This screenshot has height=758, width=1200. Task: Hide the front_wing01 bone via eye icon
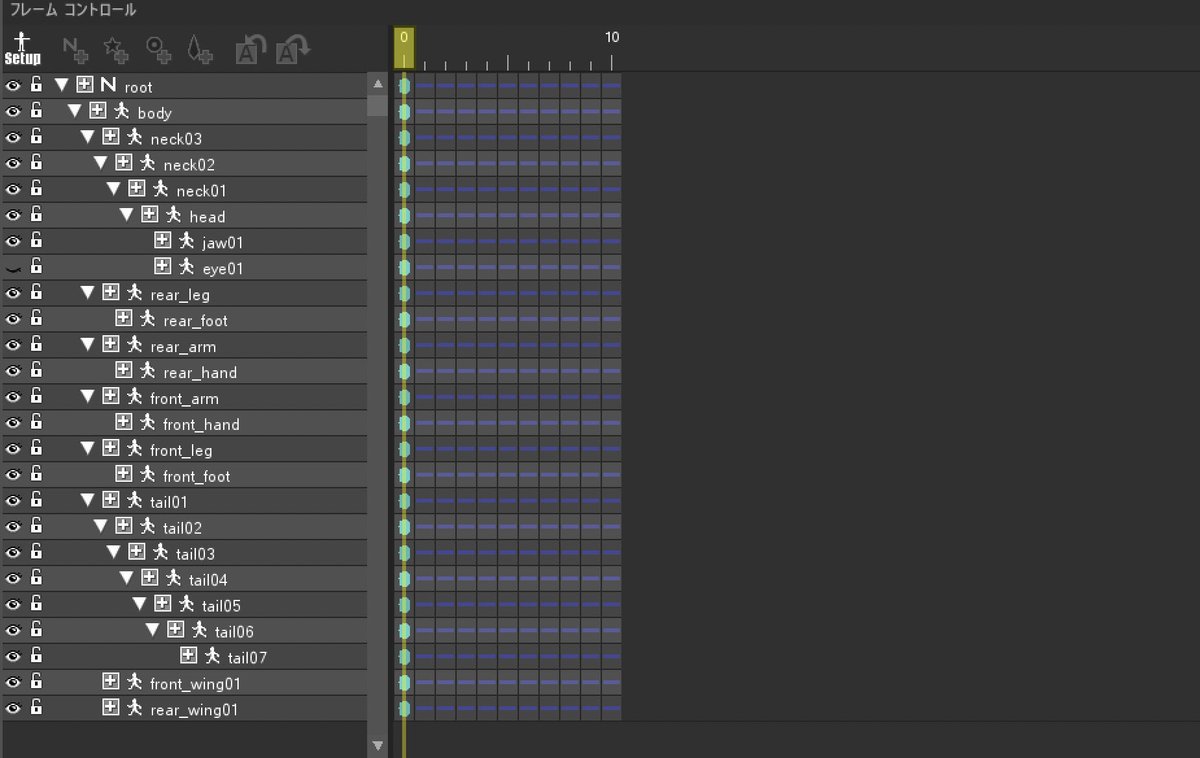13,683
